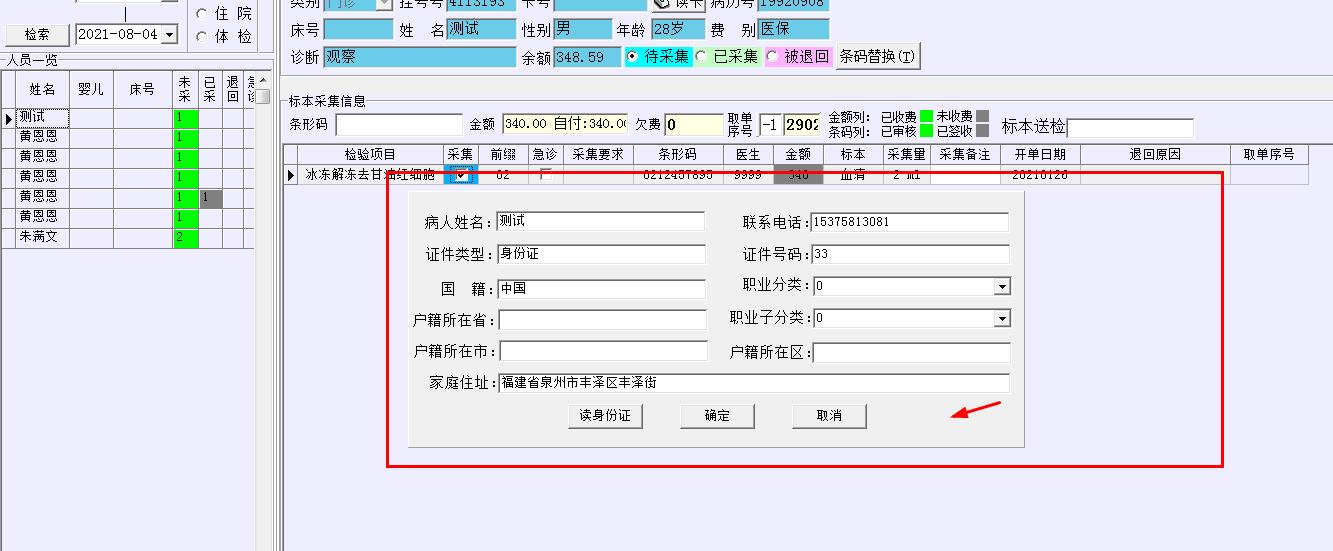Click the 检索 search button

(37, 35)
